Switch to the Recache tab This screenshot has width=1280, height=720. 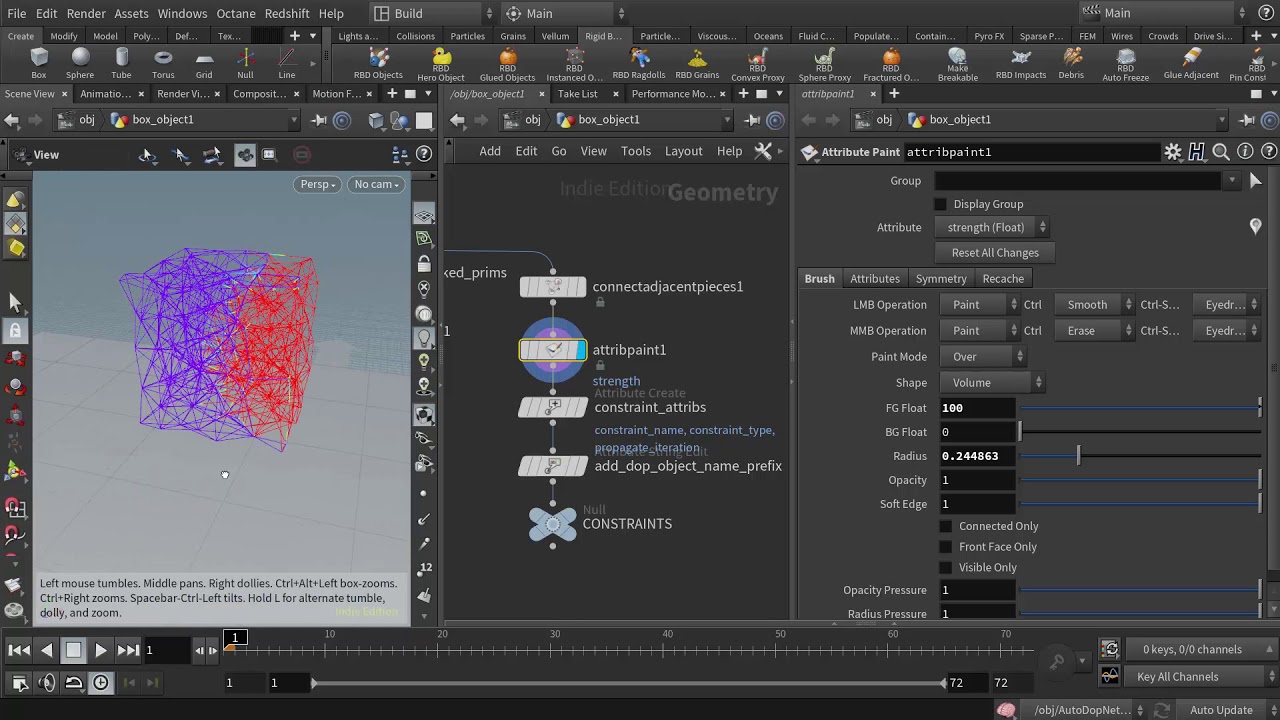click(1003, 279)
